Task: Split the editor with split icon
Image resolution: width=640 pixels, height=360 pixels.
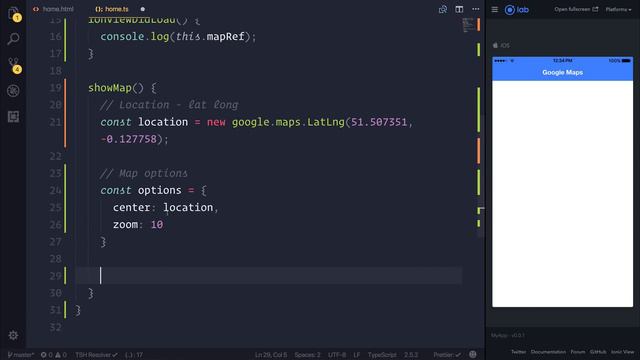Action: point(459,9)
